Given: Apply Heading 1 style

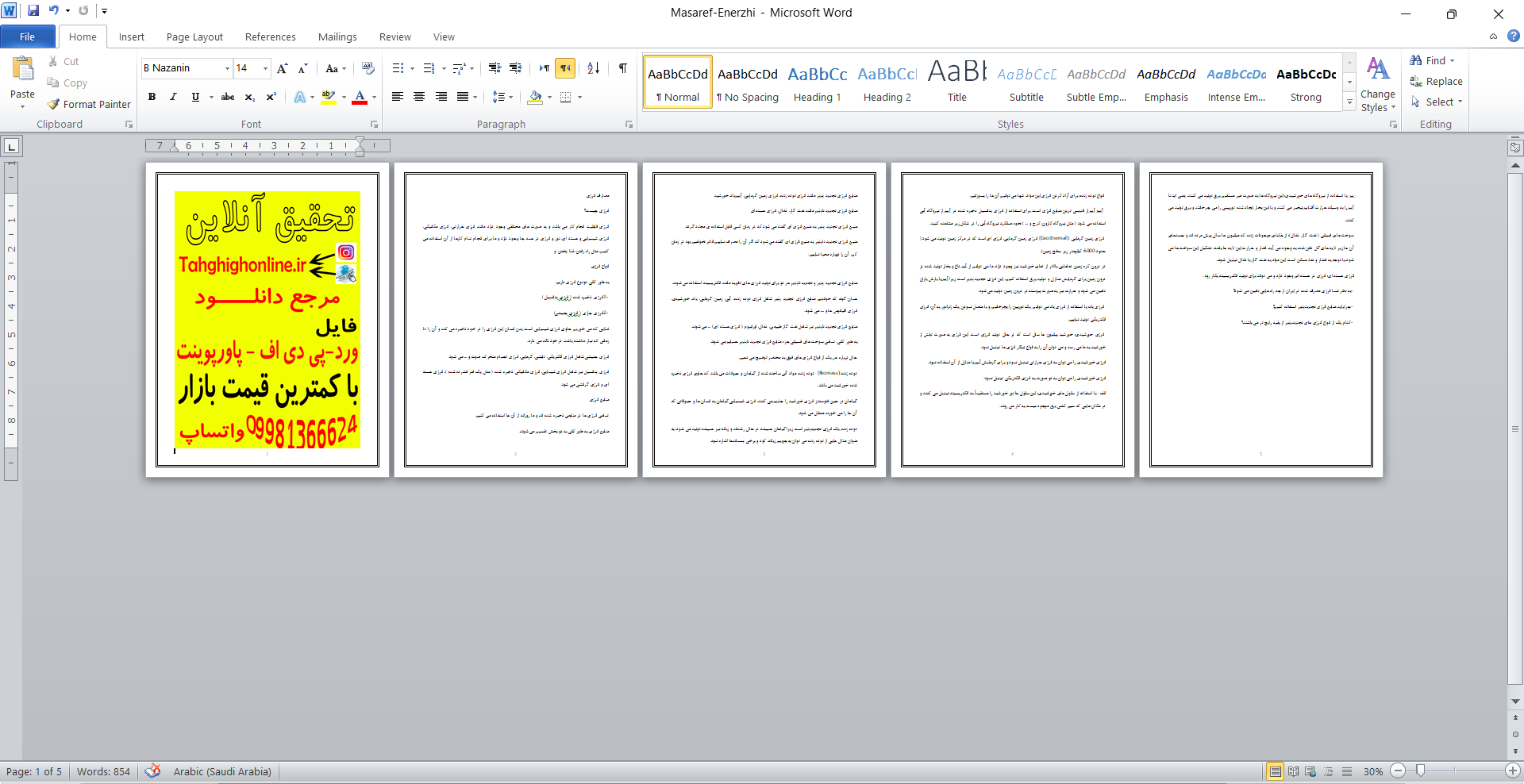Looking at the screenshot, I should point(817,82).
